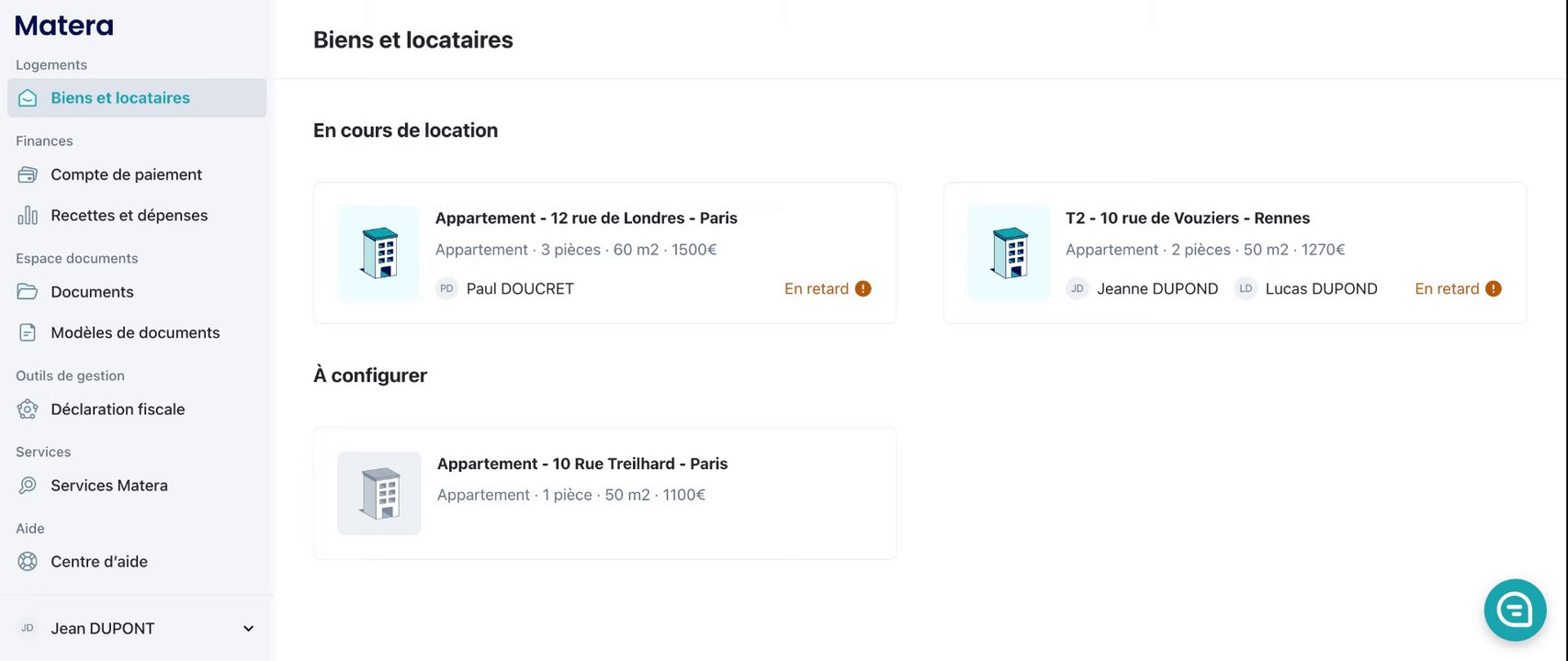Screen dimensions: 1568x661
Task: Click the Recettes et dépenses bar chart icon
Action: coord(28,216)
